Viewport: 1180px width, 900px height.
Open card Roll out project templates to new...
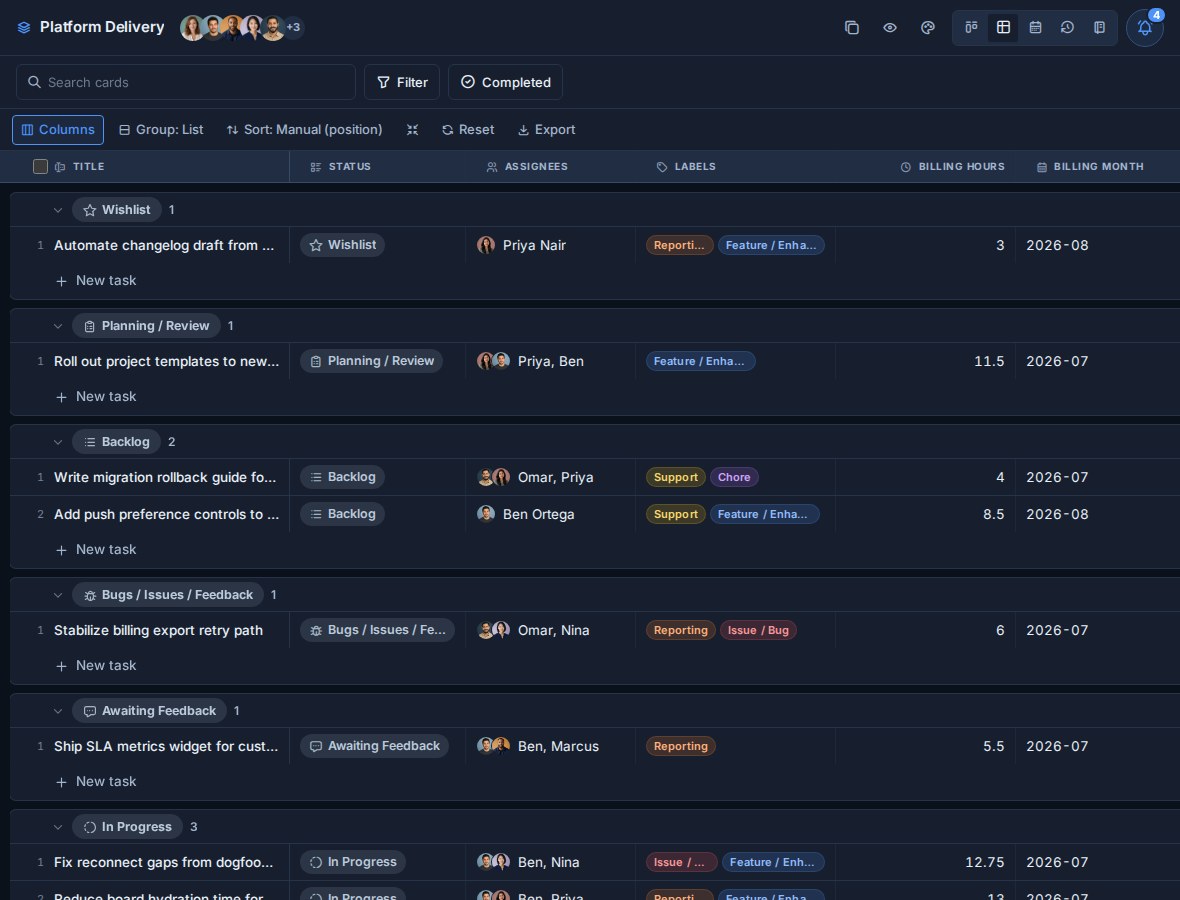[166, 361]
